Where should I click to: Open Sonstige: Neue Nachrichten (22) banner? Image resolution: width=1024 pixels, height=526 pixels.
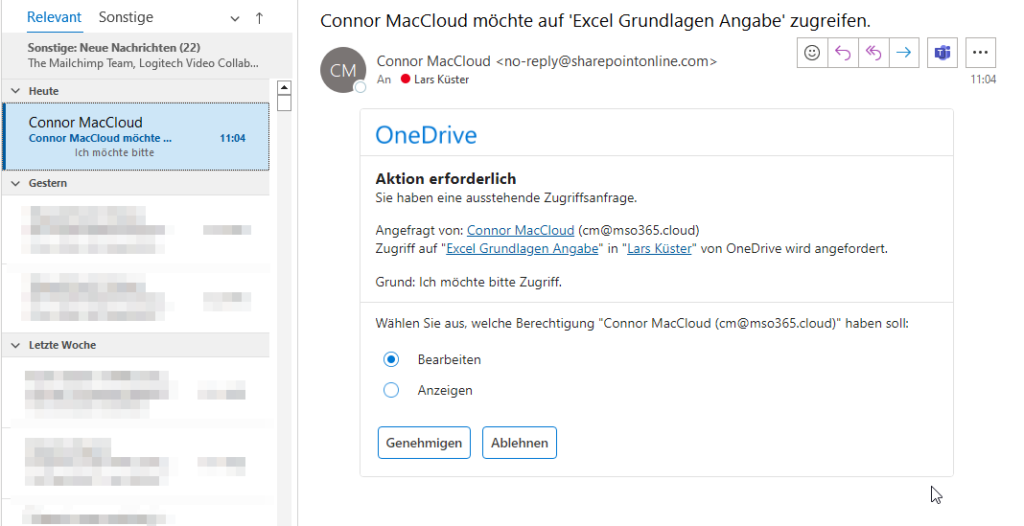tap(147, 56)
